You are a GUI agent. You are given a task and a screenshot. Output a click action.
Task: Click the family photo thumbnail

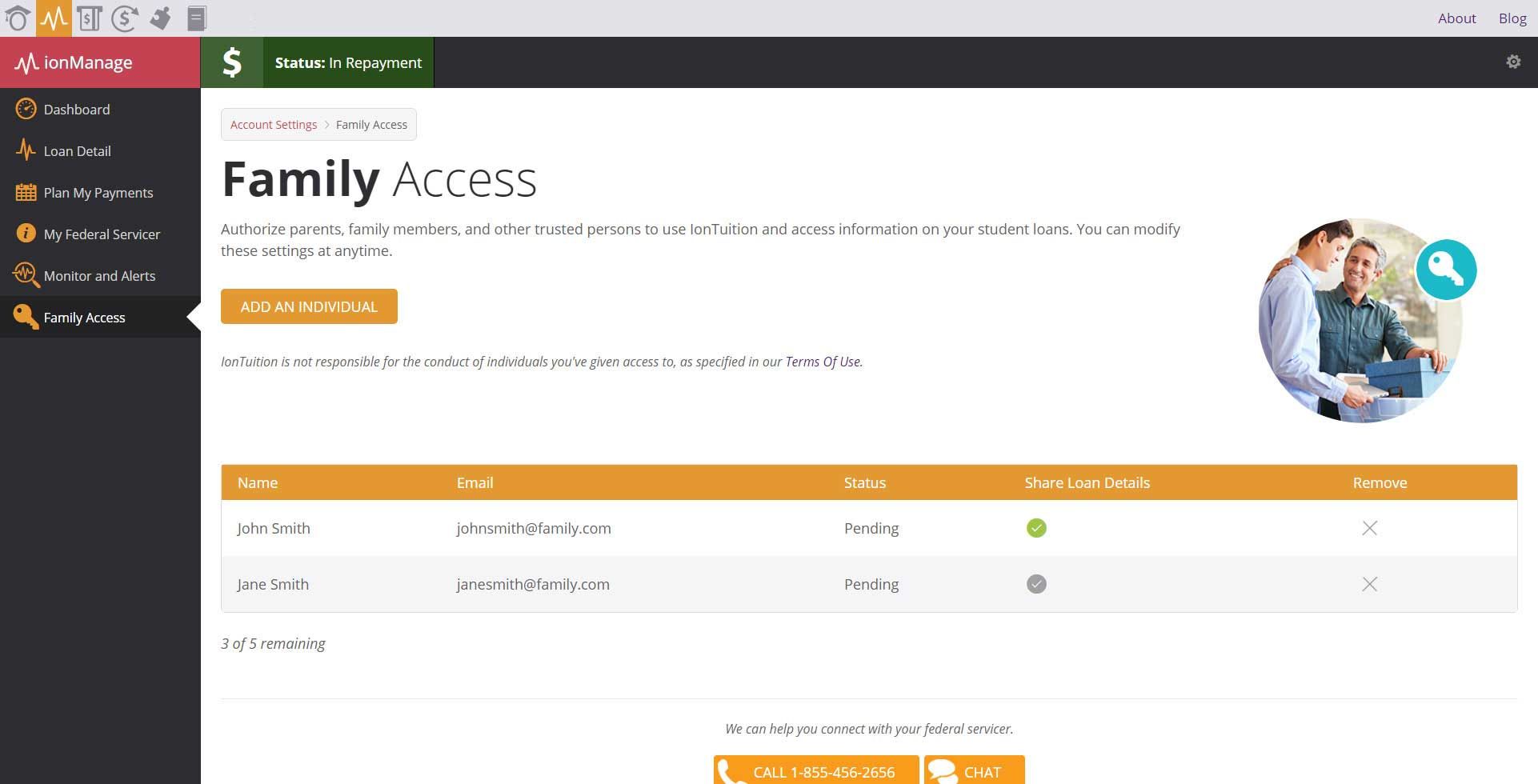coord(1360,321)
